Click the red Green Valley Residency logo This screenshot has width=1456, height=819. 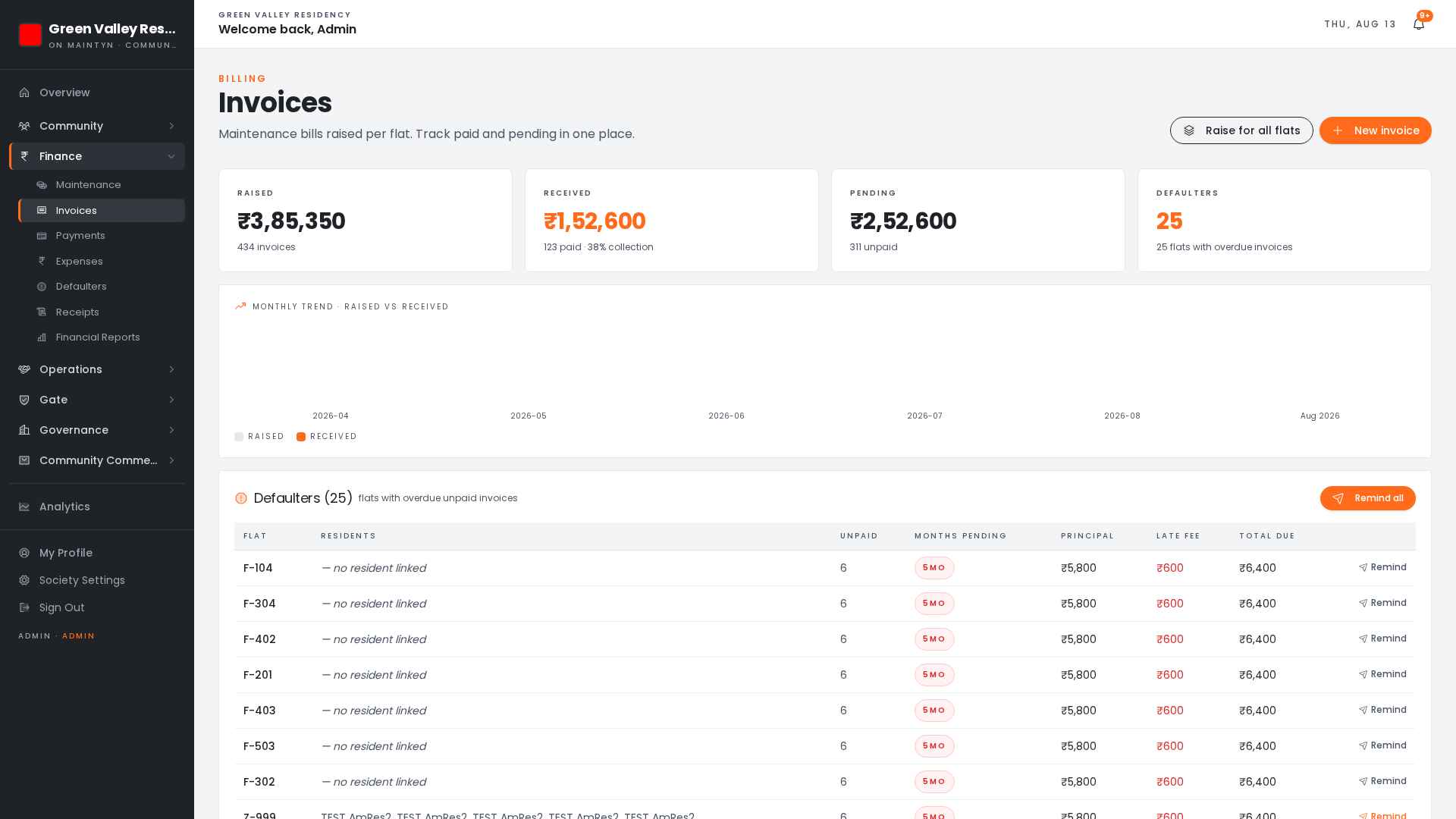[x=30, y=35]
